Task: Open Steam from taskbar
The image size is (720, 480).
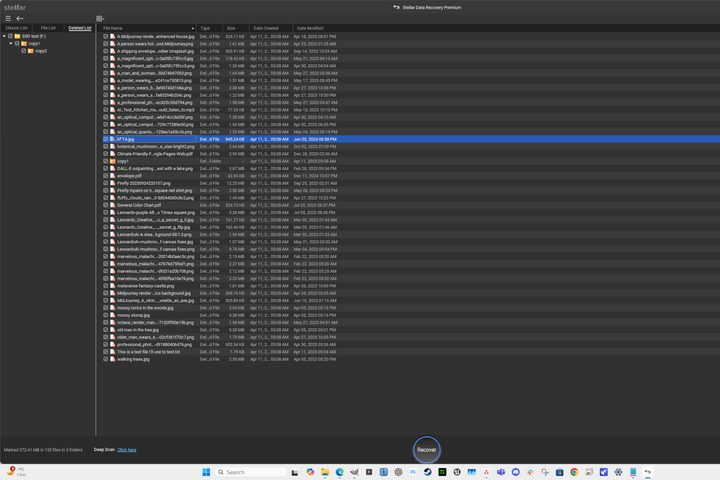Action: coord(428,472)
